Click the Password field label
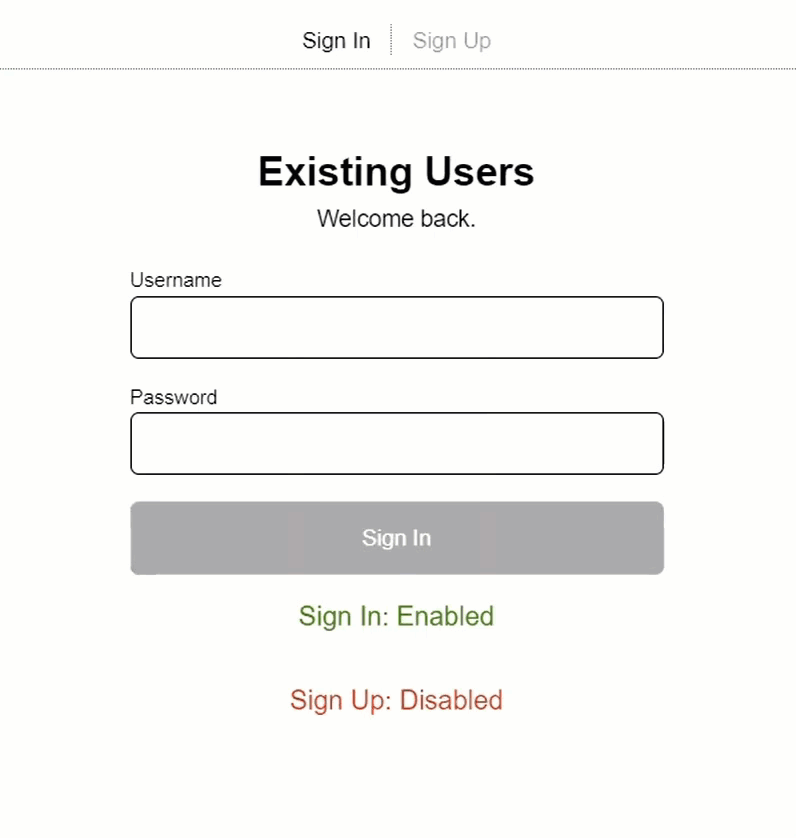The image size is (796, 838). tap(174, 397)
